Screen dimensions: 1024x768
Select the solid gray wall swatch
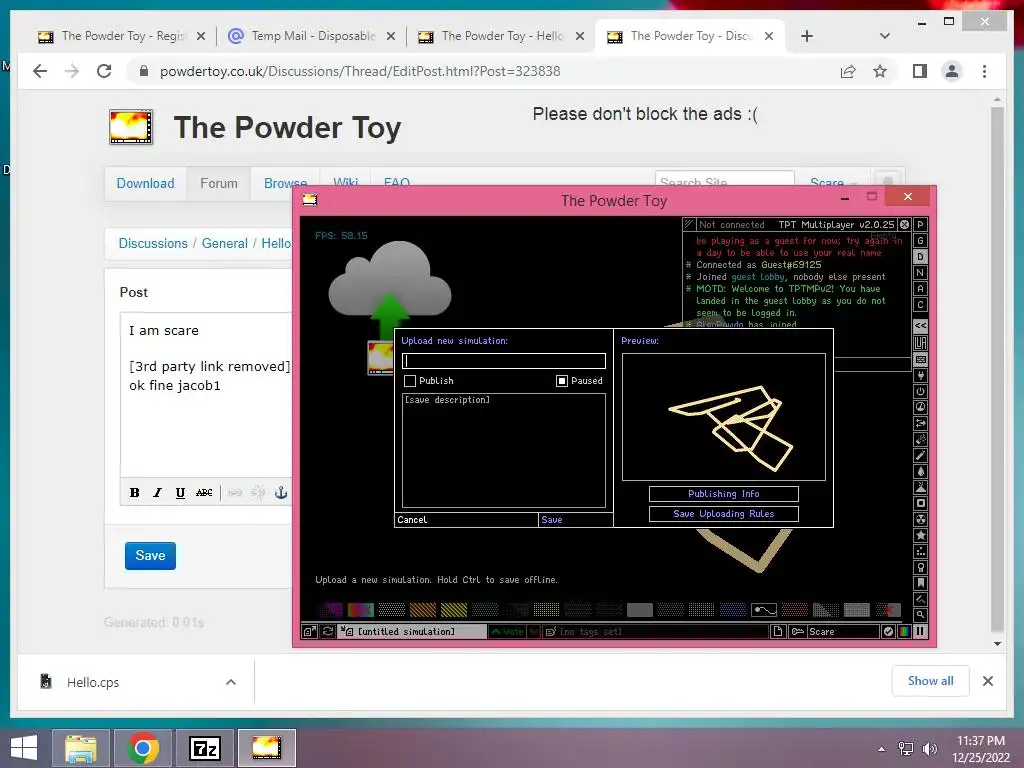coord(640,610)
